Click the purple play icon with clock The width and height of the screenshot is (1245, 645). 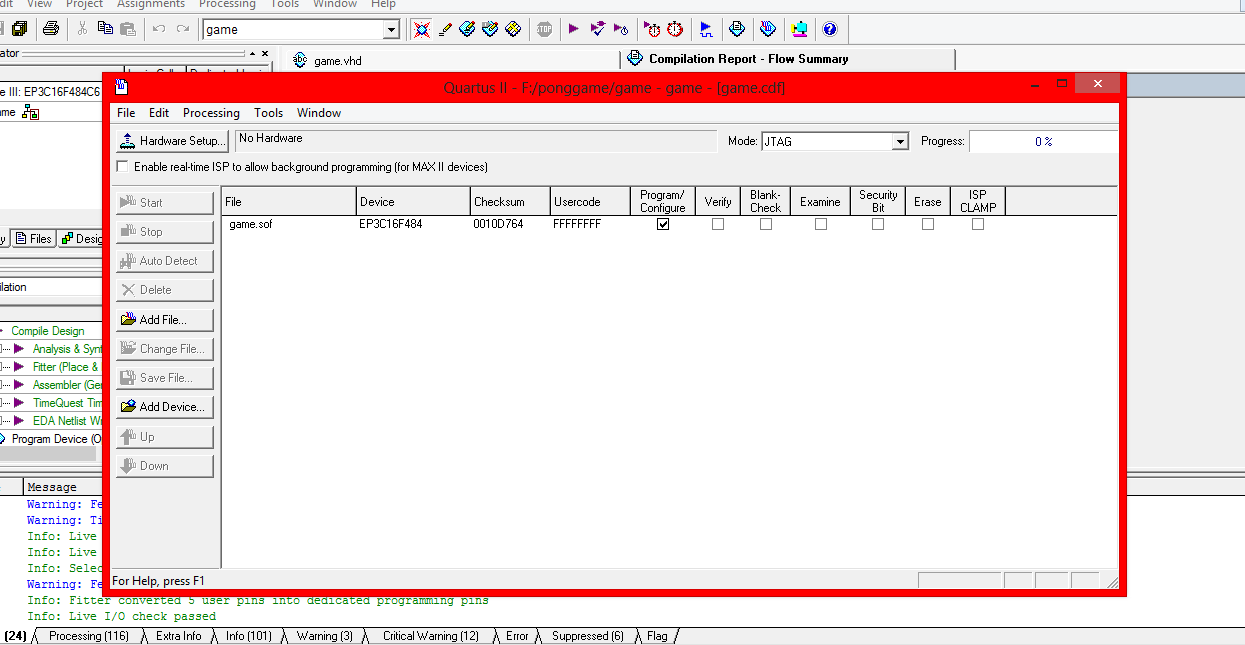pos(621,29)
